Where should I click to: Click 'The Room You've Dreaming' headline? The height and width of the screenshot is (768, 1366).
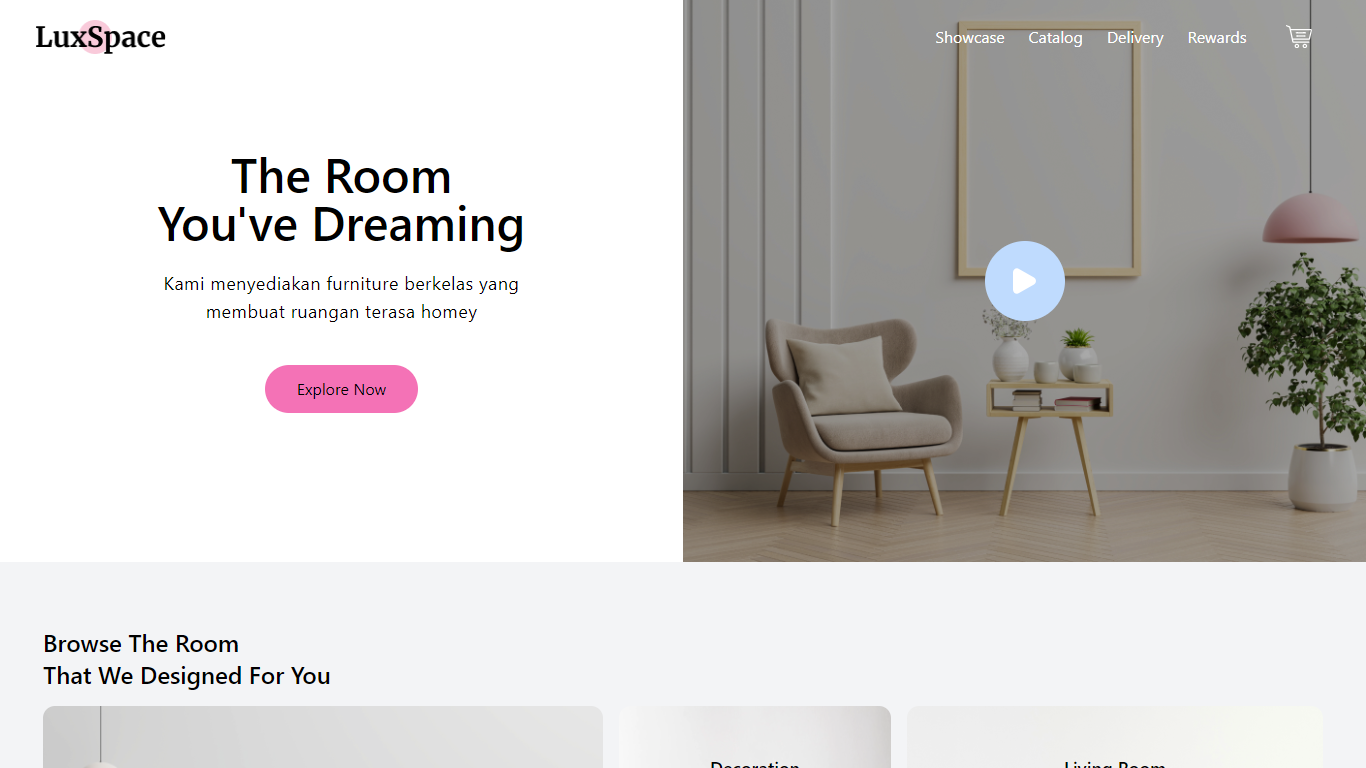341,200
